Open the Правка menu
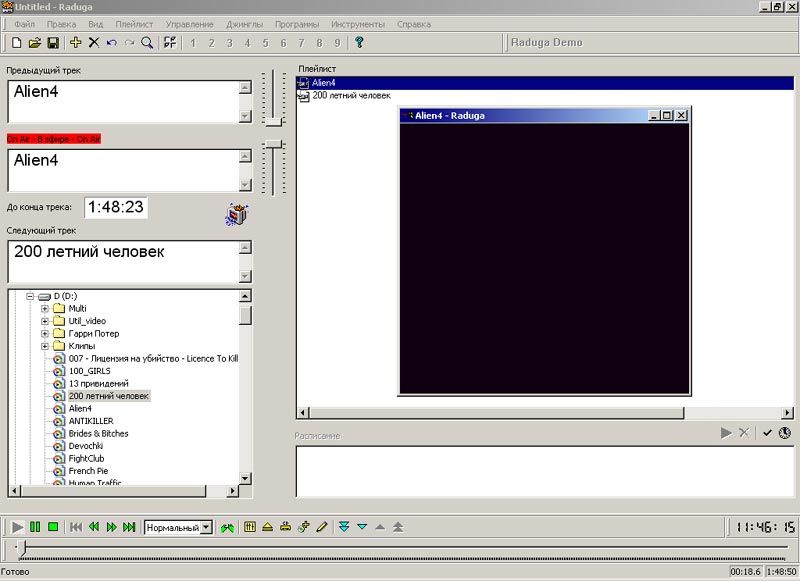This screenshot has width=800, height=581. point(61,24)
